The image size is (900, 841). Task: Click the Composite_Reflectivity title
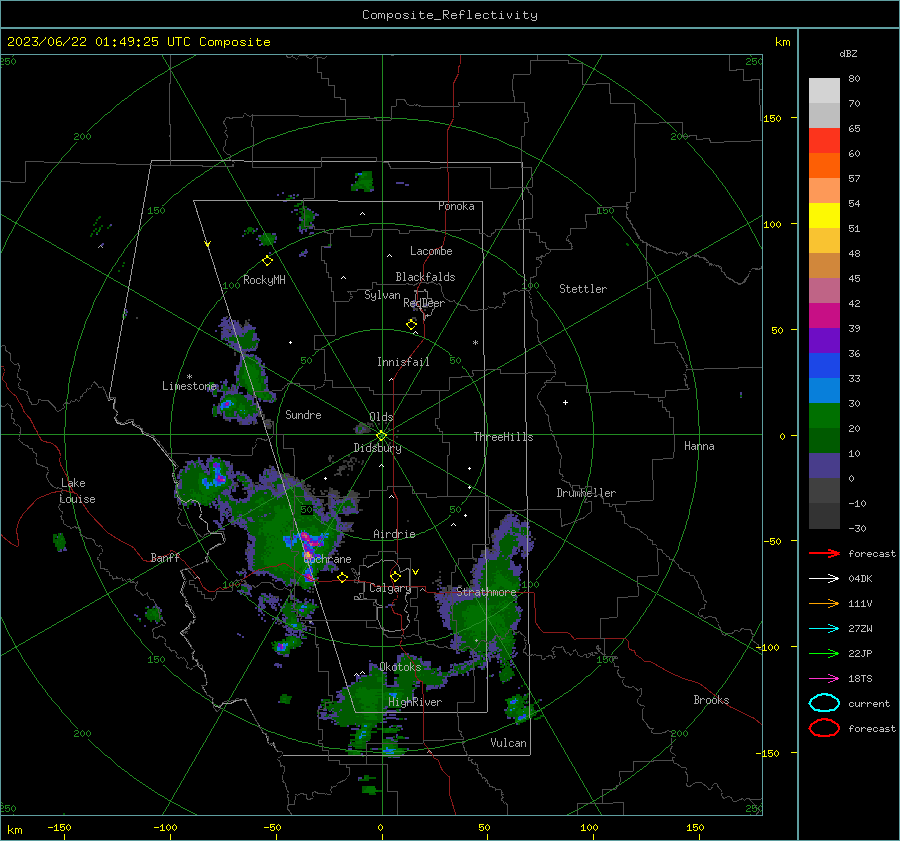coord(450,15)
